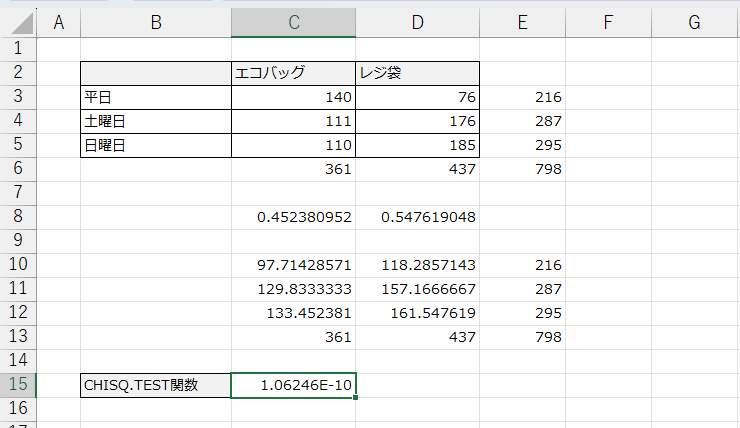Image resolution: width=740 pixels, height=428 pixels.
Task: Select the エコバッグ header cell
Action: tap(293, 73)
